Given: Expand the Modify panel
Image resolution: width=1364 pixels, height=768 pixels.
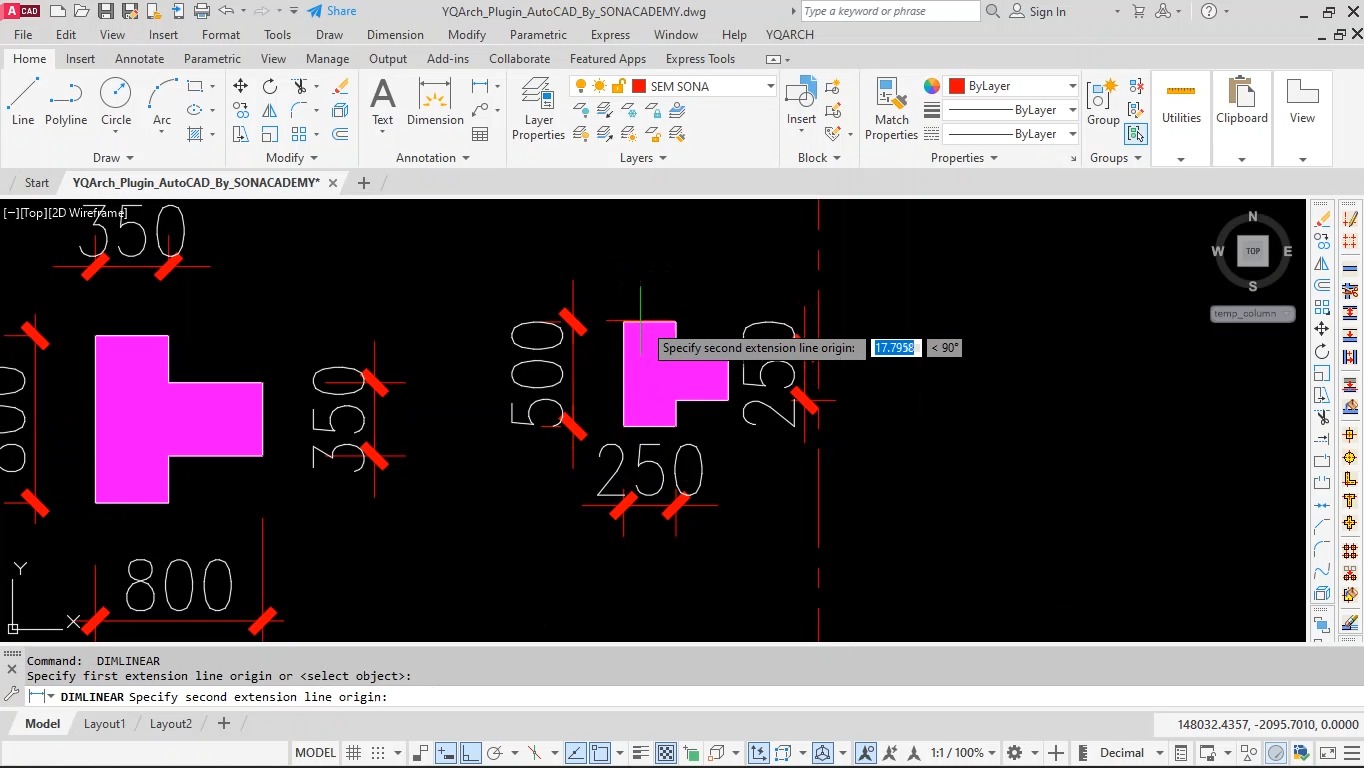Looking at the screenshot, I should coord(292,158).
